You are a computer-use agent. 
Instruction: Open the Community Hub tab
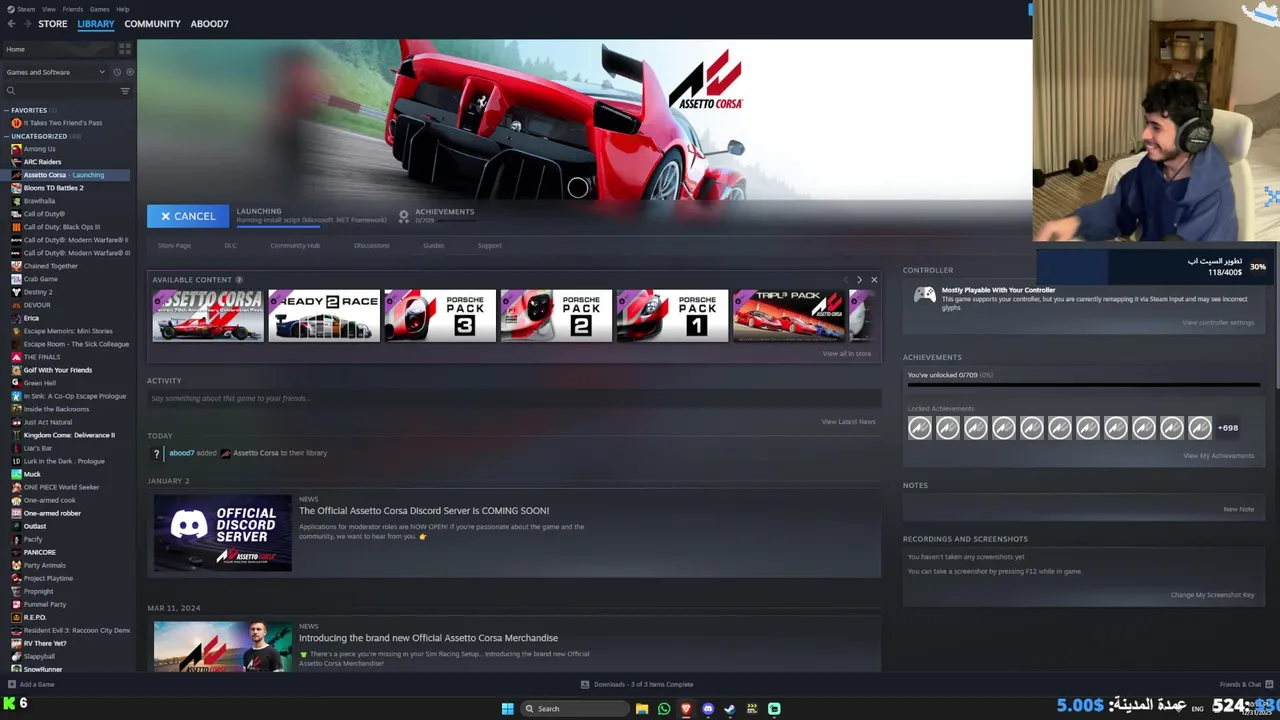click(295, 245)
